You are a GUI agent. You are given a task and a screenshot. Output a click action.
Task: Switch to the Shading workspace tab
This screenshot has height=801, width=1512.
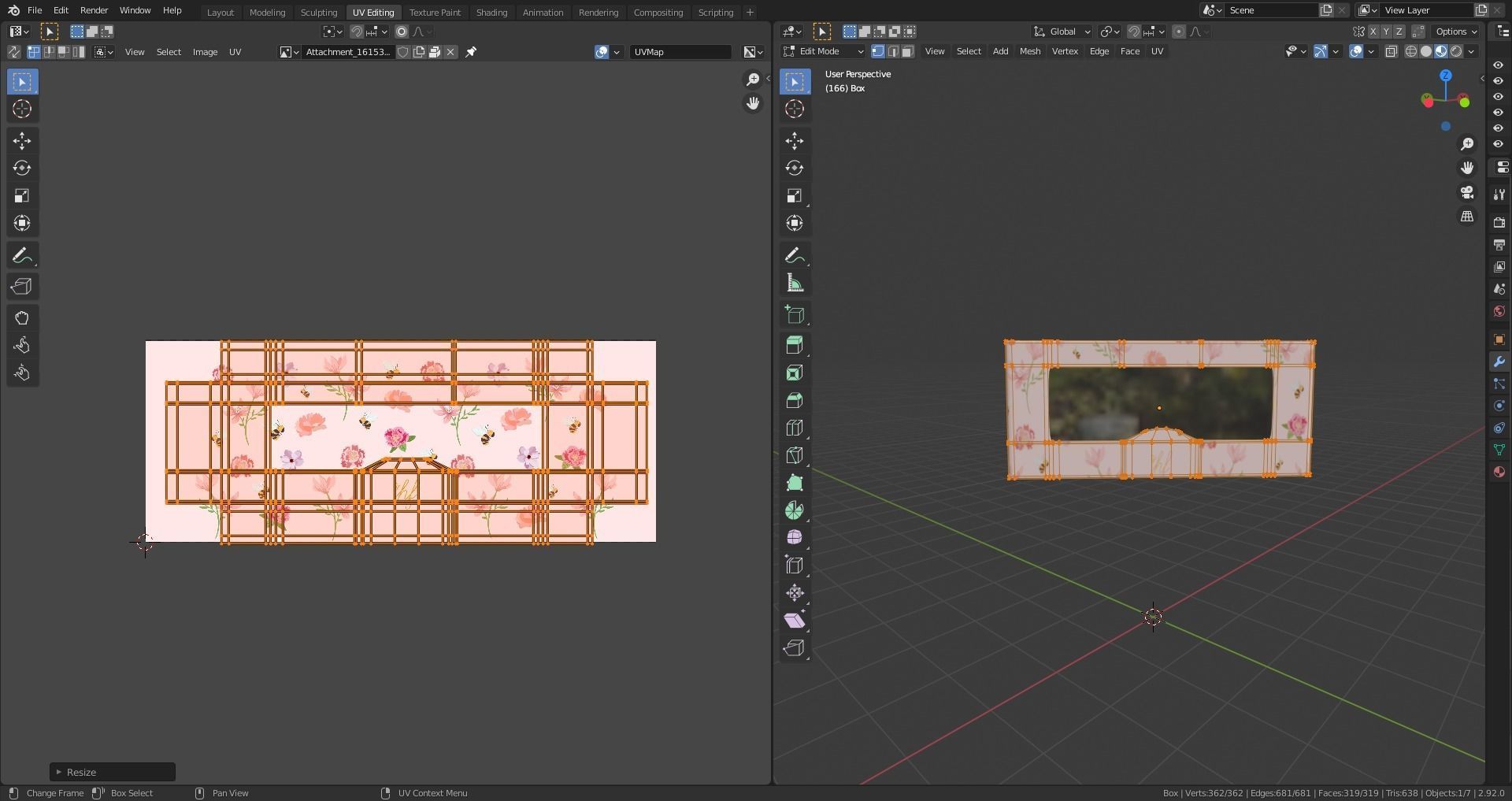[491, 12]
